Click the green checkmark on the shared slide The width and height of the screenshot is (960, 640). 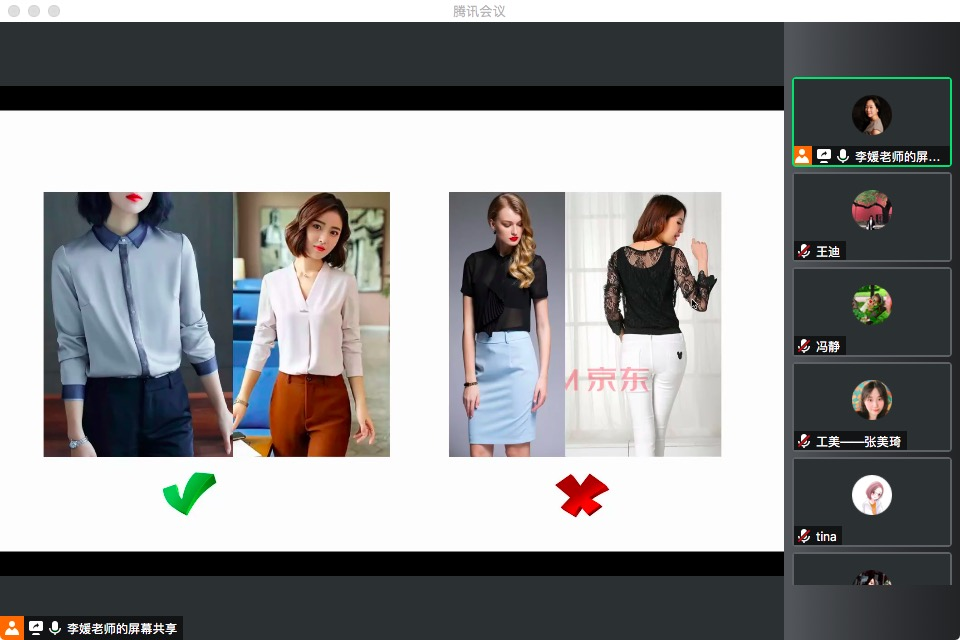[189, 494]
